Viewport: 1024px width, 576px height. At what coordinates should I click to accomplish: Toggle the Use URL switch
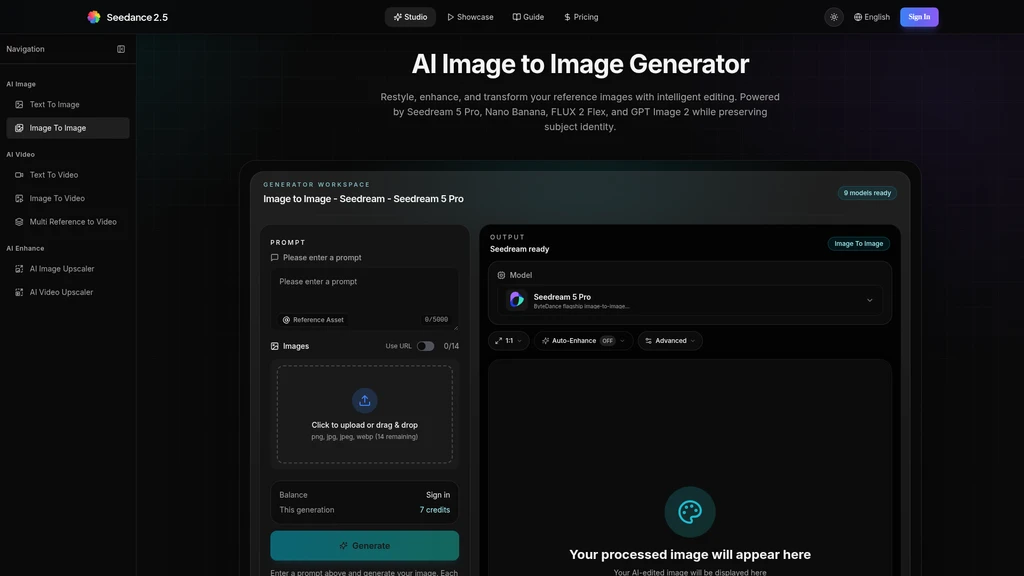425,346
